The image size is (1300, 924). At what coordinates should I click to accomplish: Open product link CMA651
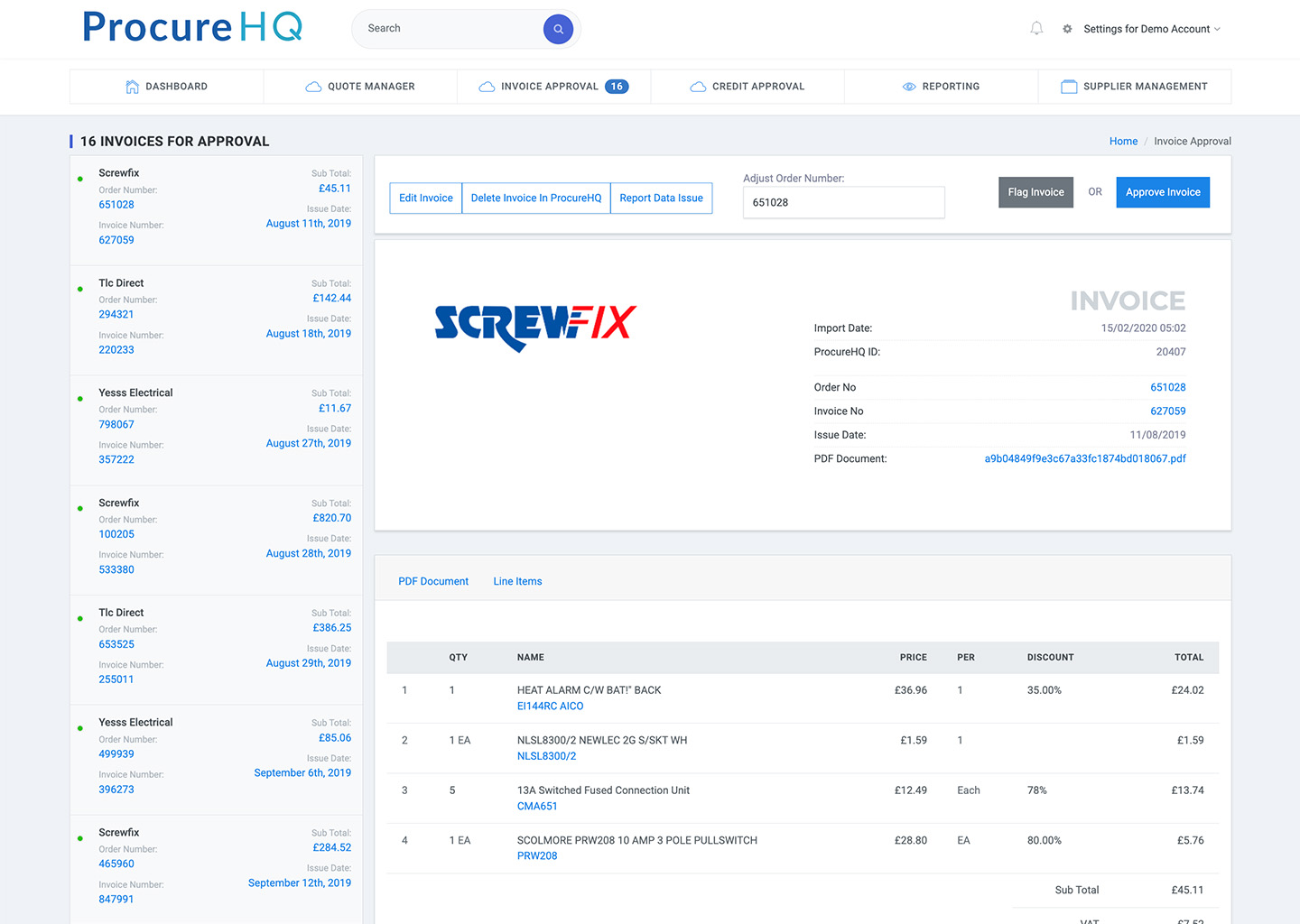pos(537,807)
